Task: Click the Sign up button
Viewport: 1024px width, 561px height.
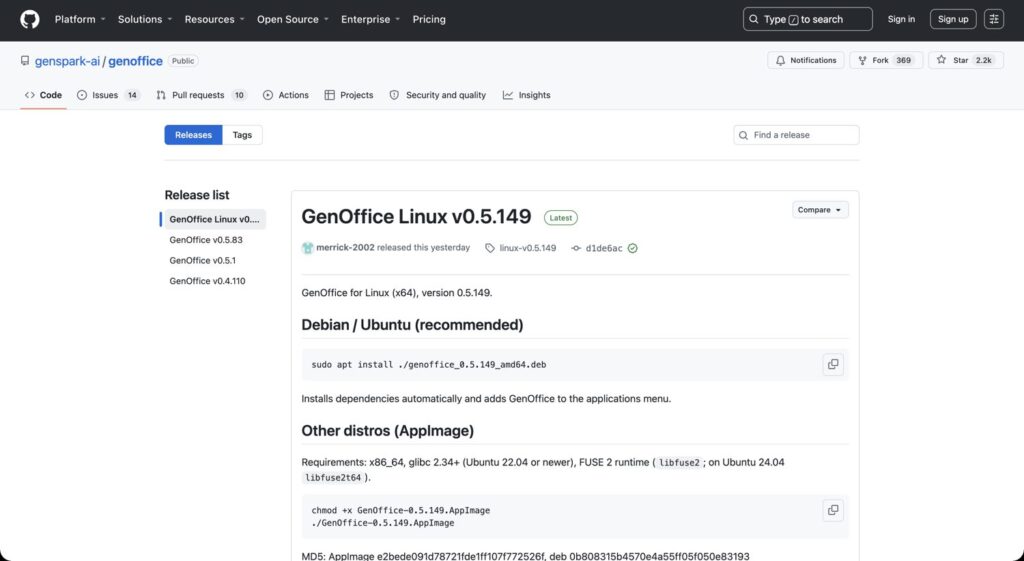Action: 953,20
